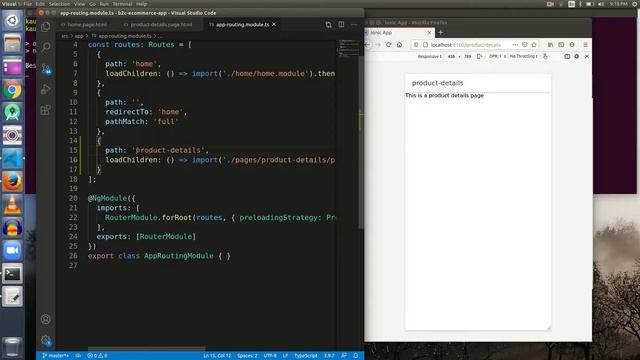
Task: Reload the page in Firefox
Action: pyautogui.click(x=389, y=45)
